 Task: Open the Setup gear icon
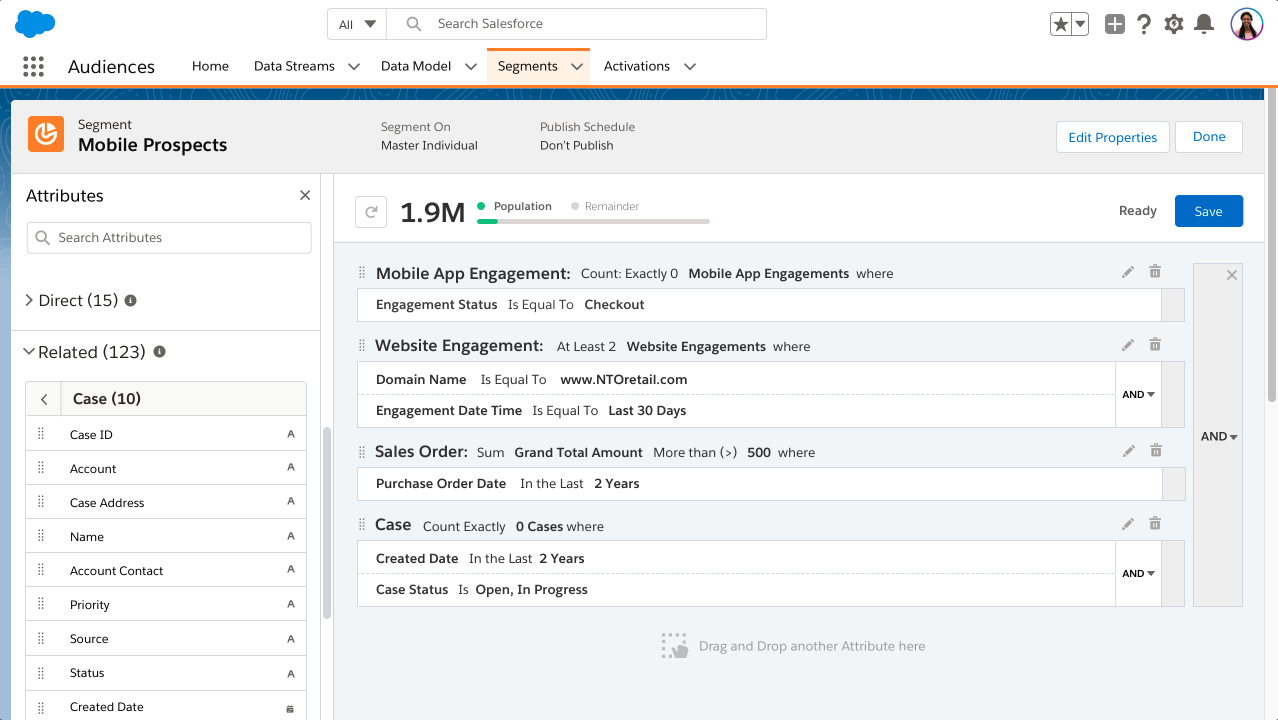pos(1174,24)
